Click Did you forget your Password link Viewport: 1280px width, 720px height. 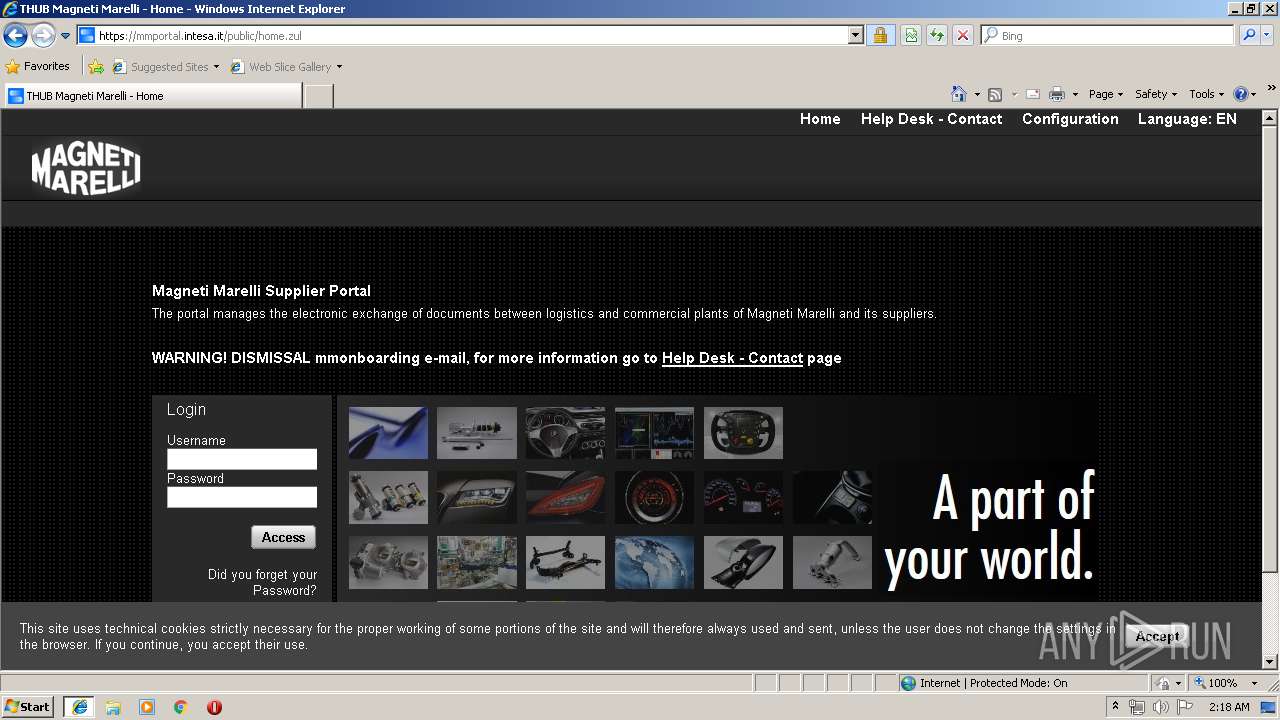262,582
